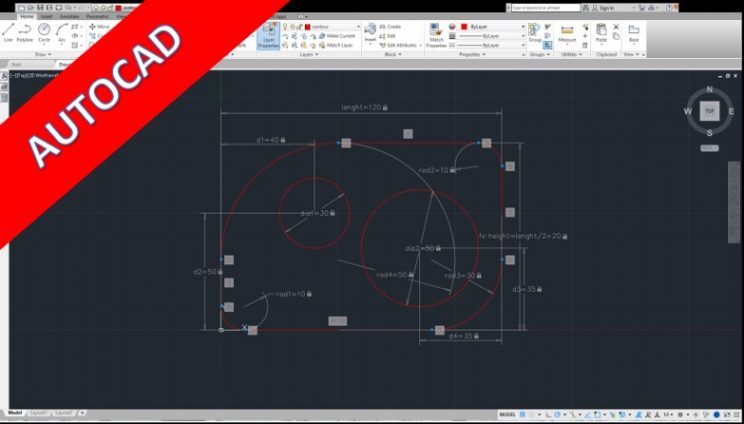Expand the Draw panel
Image resolution: width=744 pixels, height=424 pixels.
click(x=43, y=54)
